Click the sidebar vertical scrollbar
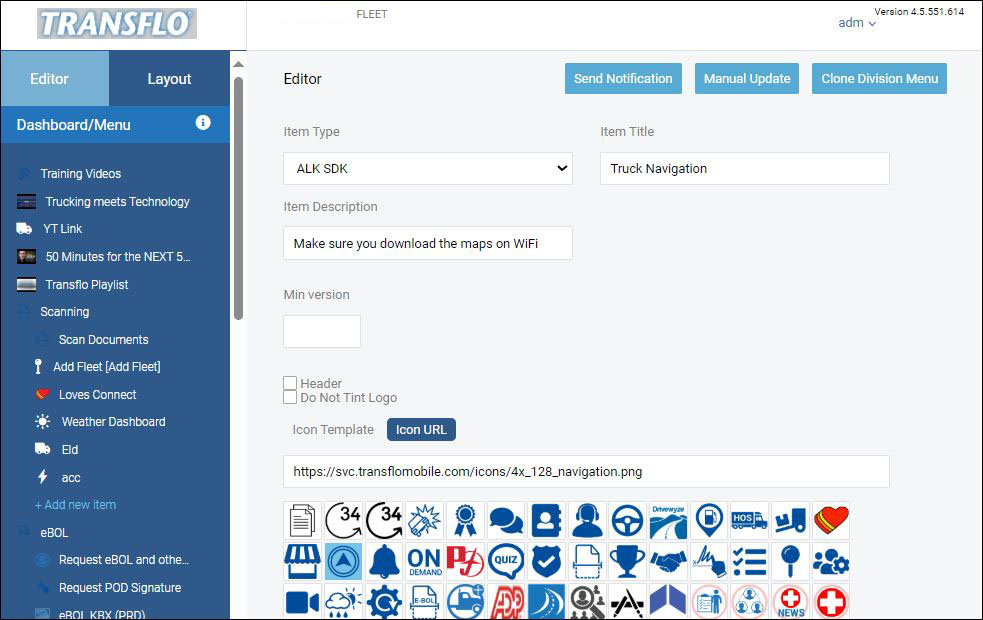 click(238, 198)
